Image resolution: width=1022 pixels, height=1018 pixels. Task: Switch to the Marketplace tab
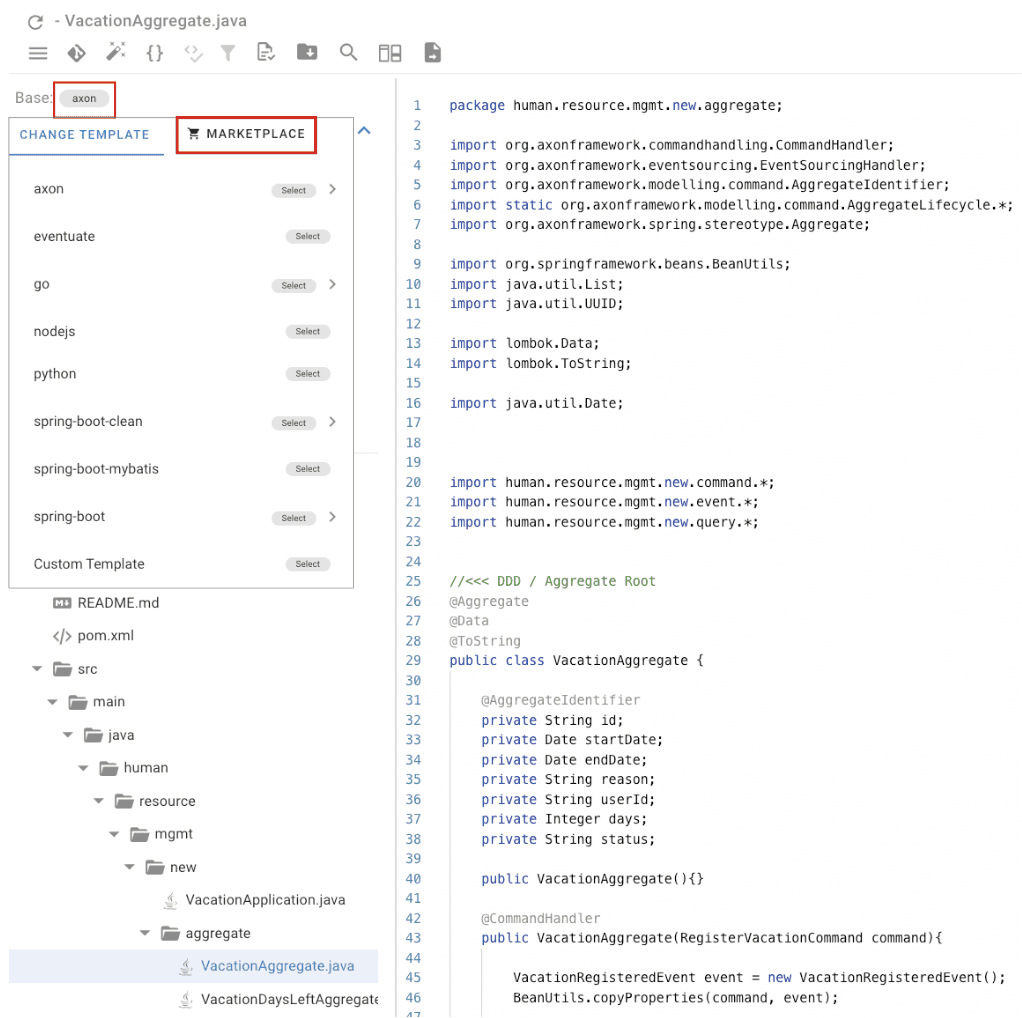pos(246,134)
